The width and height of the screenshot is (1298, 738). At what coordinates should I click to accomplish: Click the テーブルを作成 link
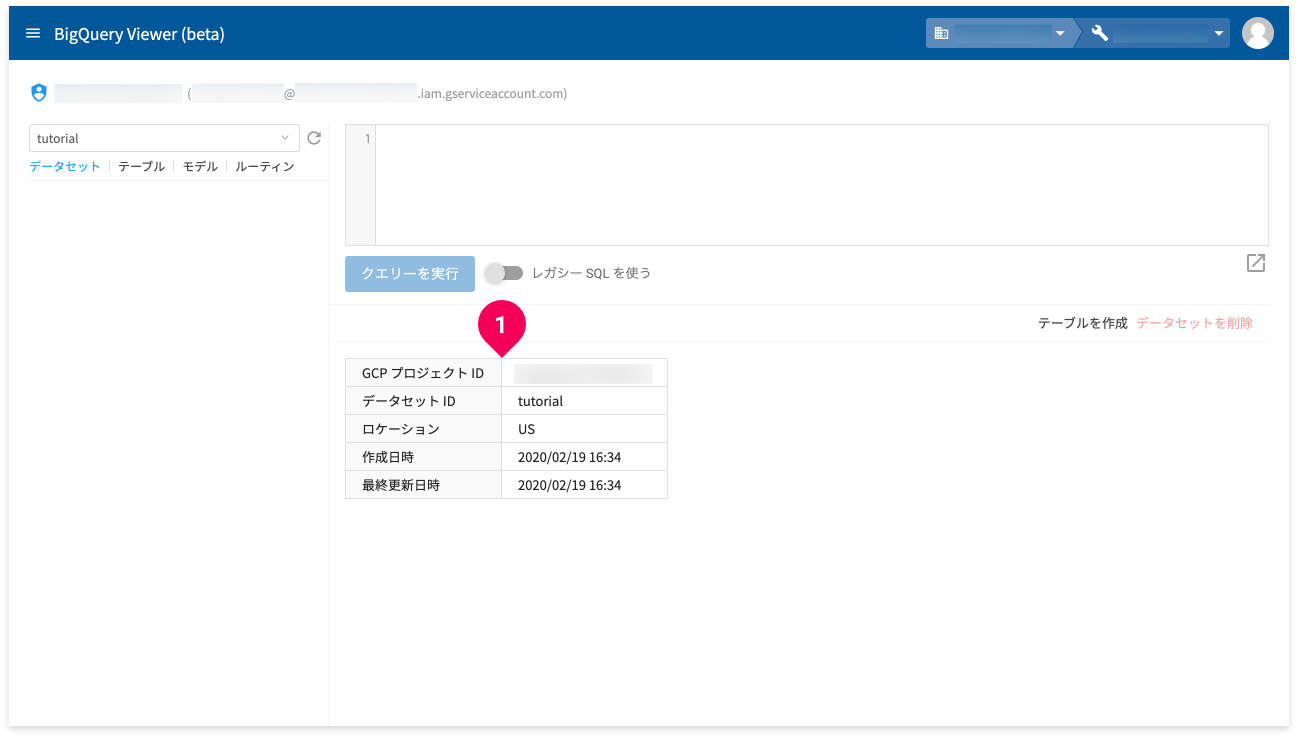[x=1083, y=323]
